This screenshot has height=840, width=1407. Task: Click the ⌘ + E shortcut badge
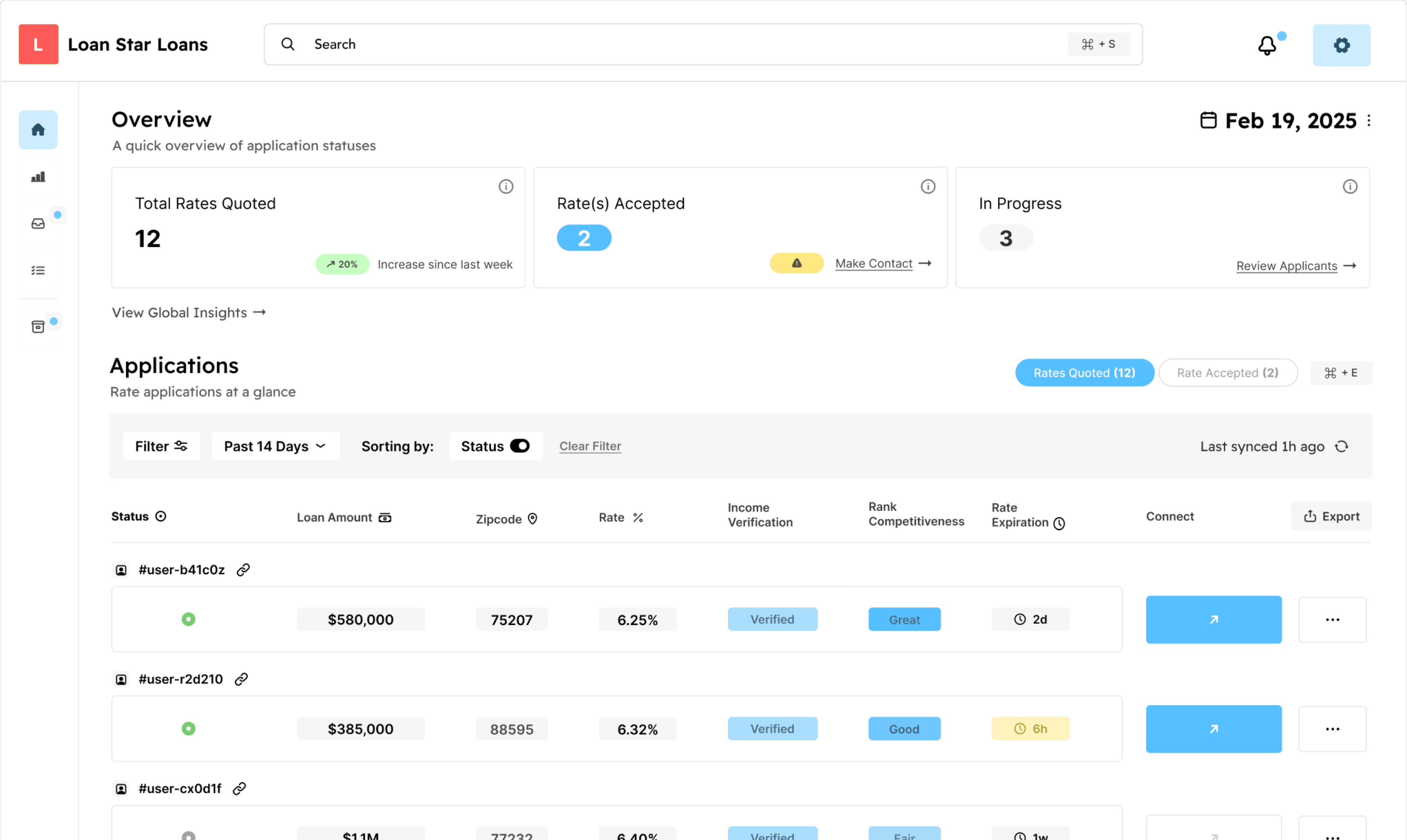(x=1341, y=373)
